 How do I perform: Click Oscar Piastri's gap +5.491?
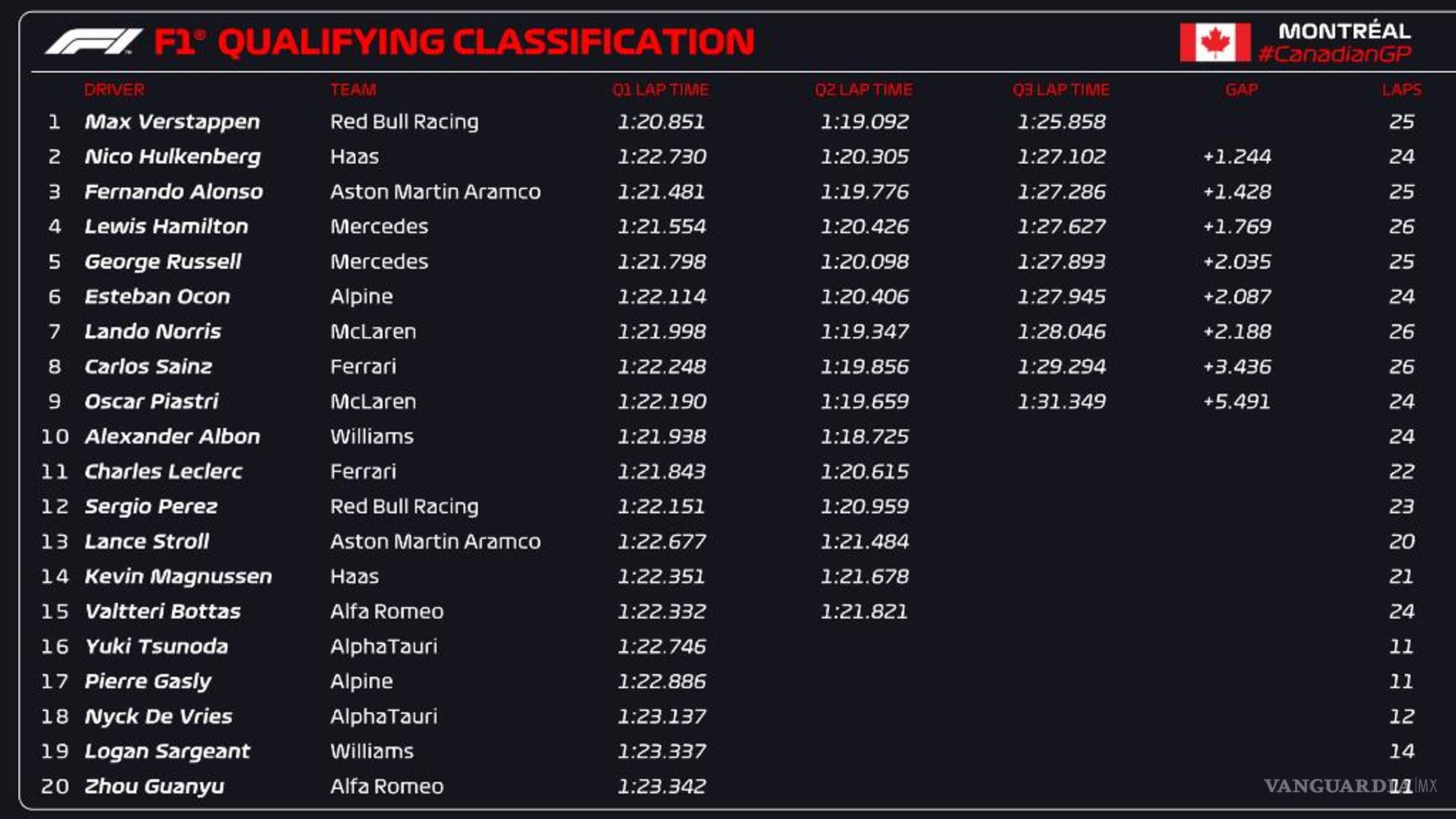1236,401
